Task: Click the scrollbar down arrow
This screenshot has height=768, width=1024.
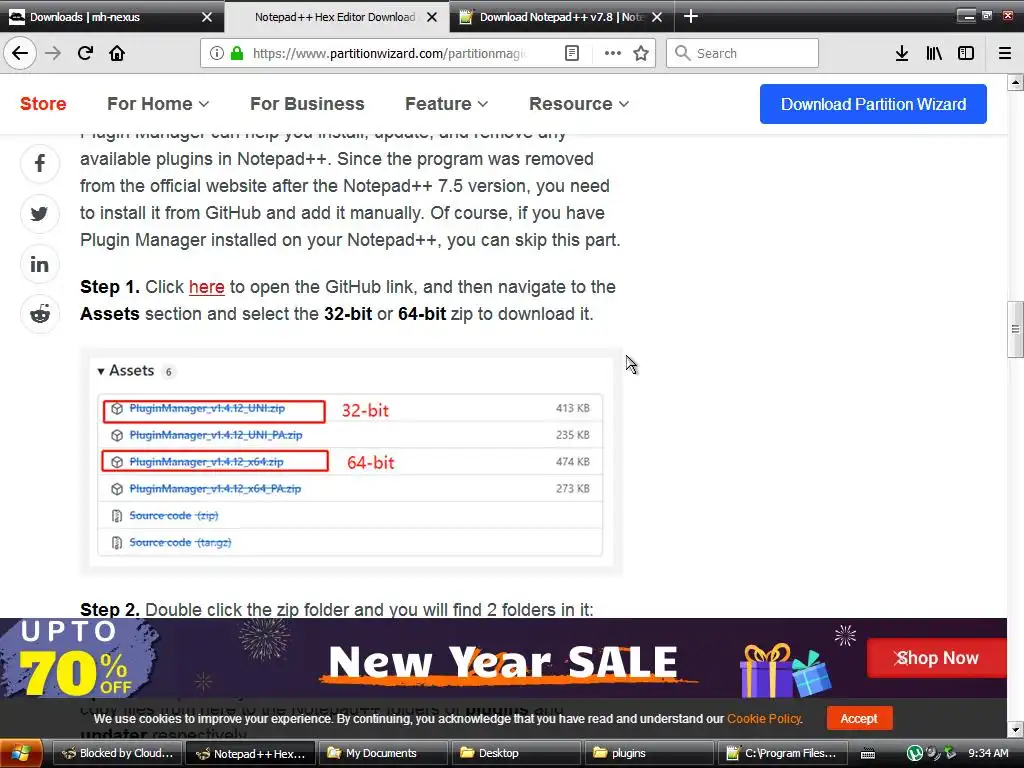Action: [1015, 729]
